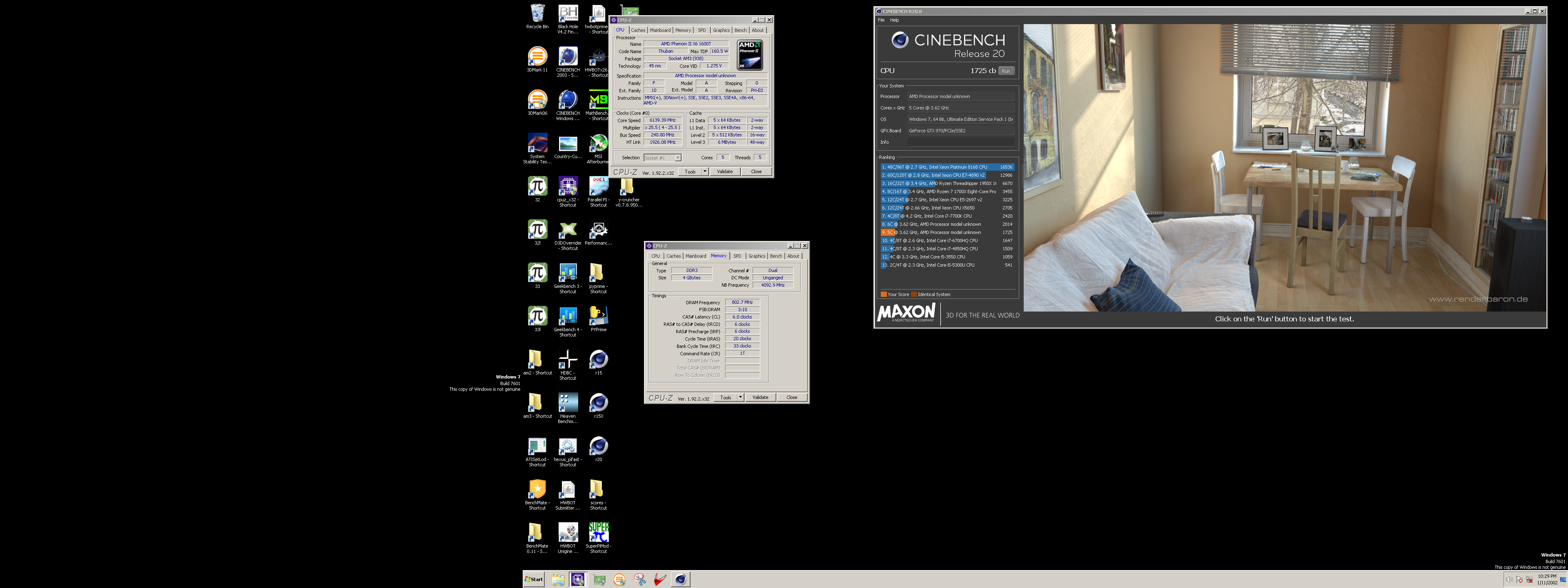The width and height of the screenshot is (1568, 588).
Task: Select ranking row 1 Xeon Platinum 8168
Action: pyautogui.click(x=947, y=167)
